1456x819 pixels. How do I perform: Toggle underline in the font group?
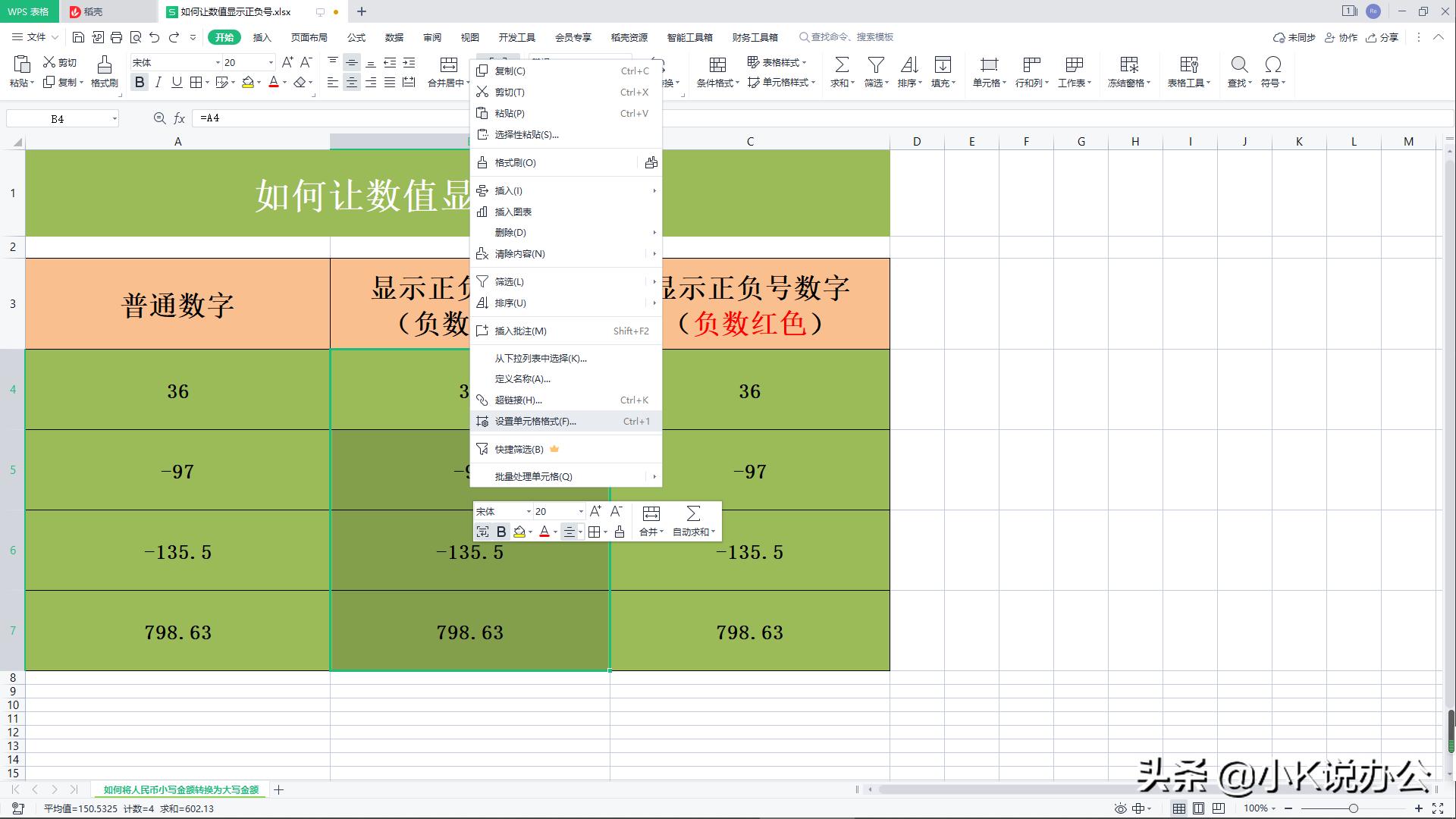click(176, 83)
